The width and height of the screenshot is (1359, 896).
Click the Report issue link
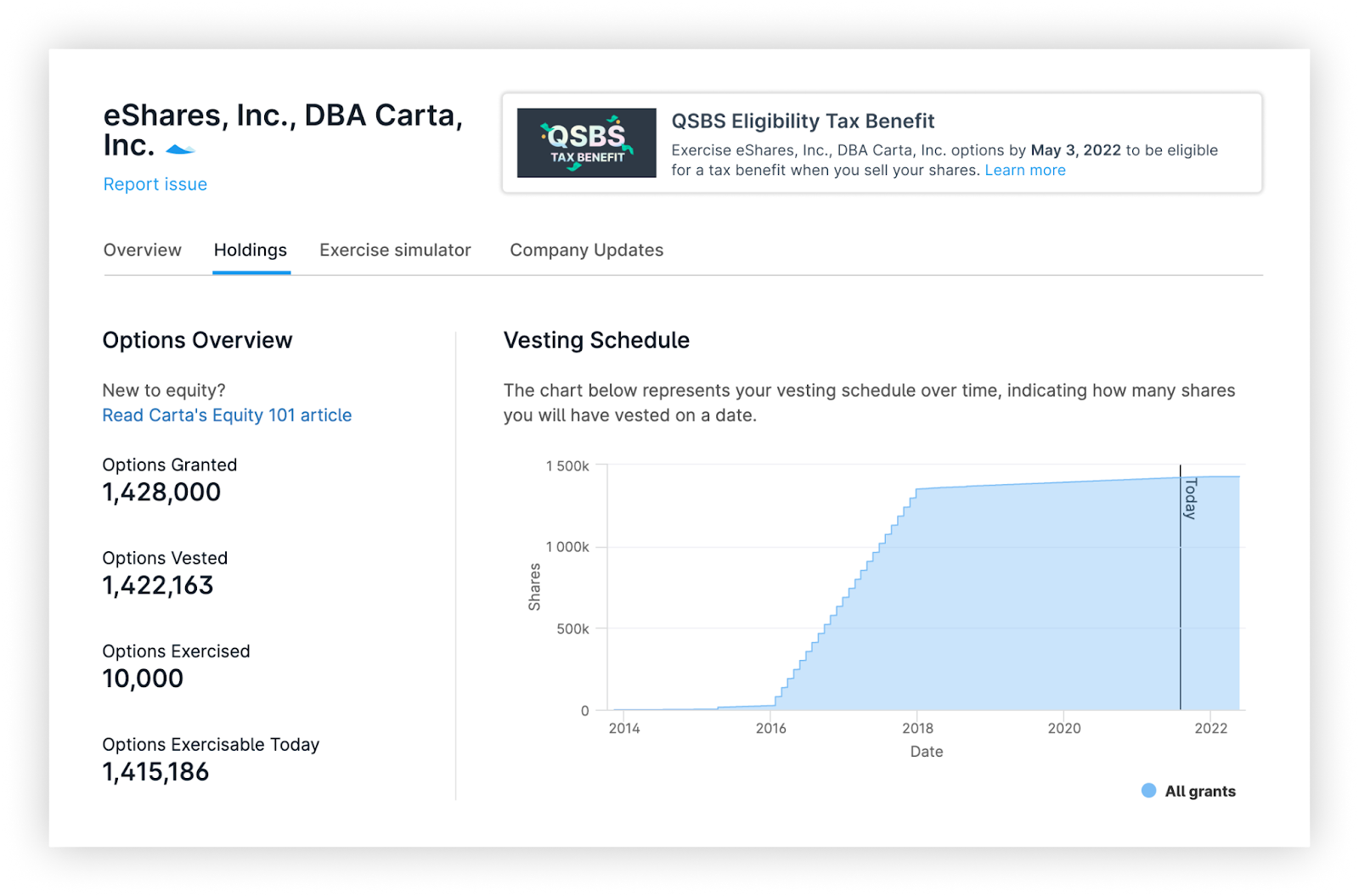(x=155, y=184)
